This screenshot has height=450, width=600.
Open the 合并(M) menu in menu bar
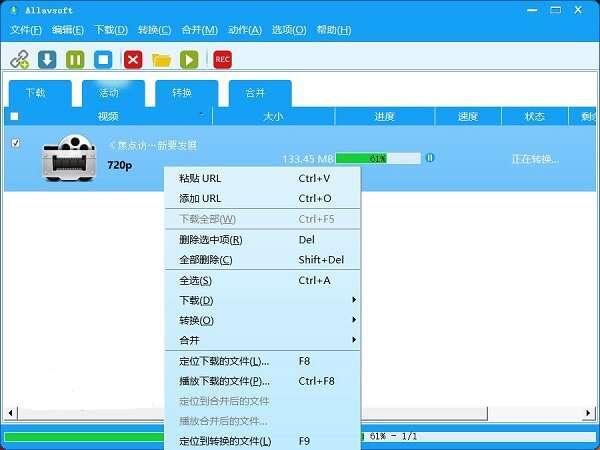click(x=199, y=30)
